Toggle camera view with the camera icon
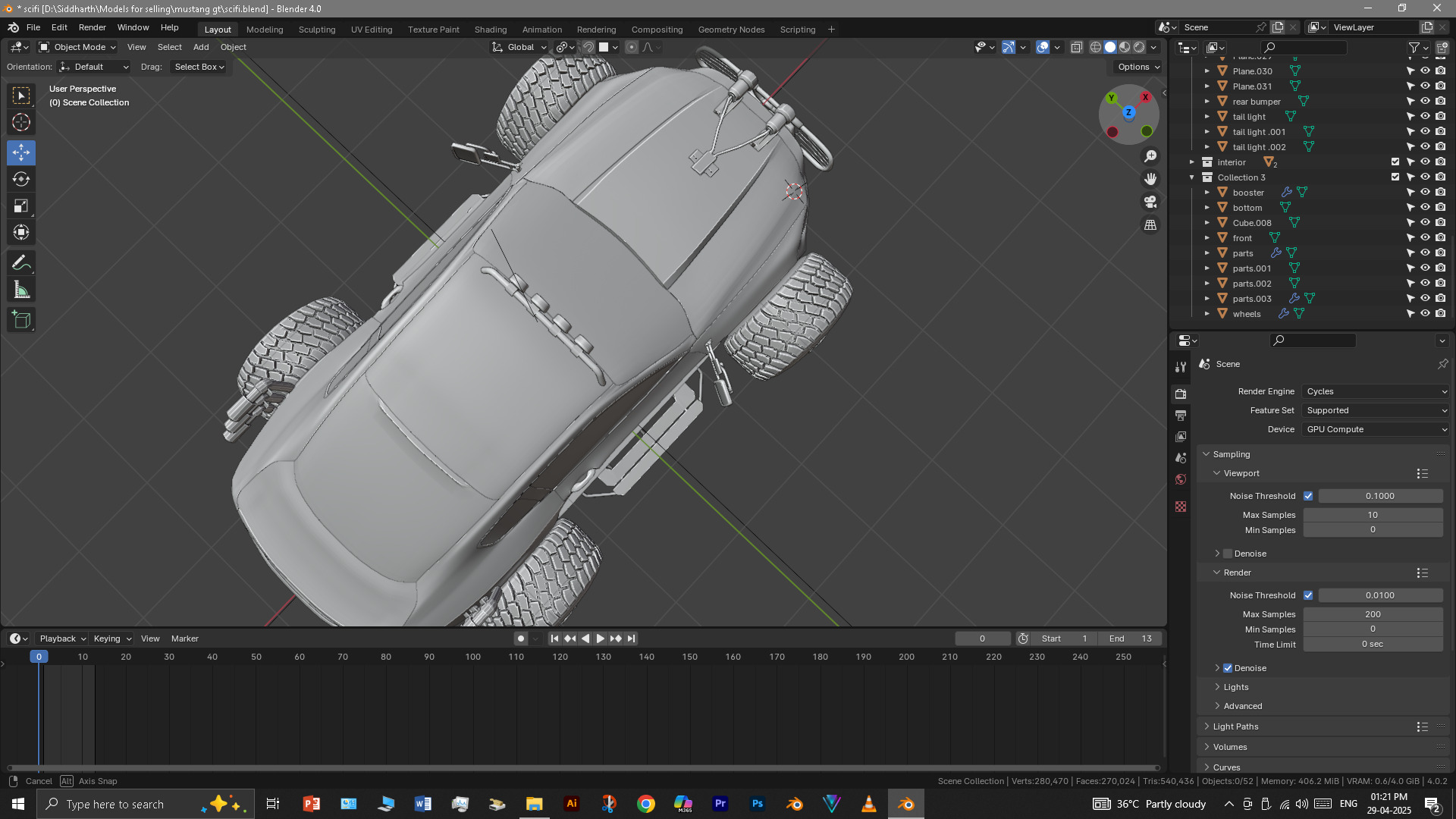 [x=1150, y=202]
